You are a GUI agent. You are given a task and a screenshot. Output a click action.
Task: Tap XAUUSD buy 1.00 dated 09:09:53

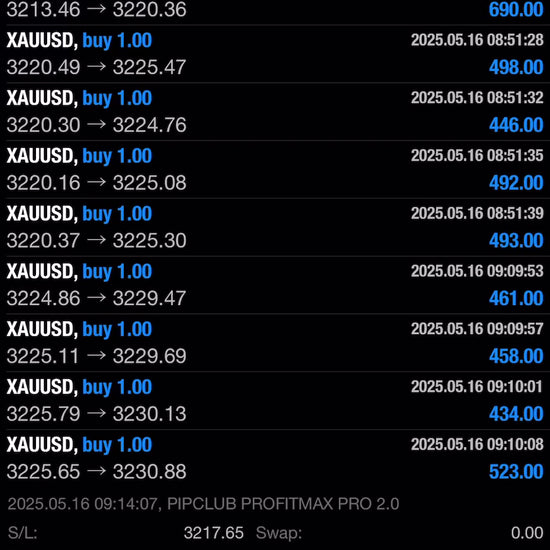coord(79,272)
